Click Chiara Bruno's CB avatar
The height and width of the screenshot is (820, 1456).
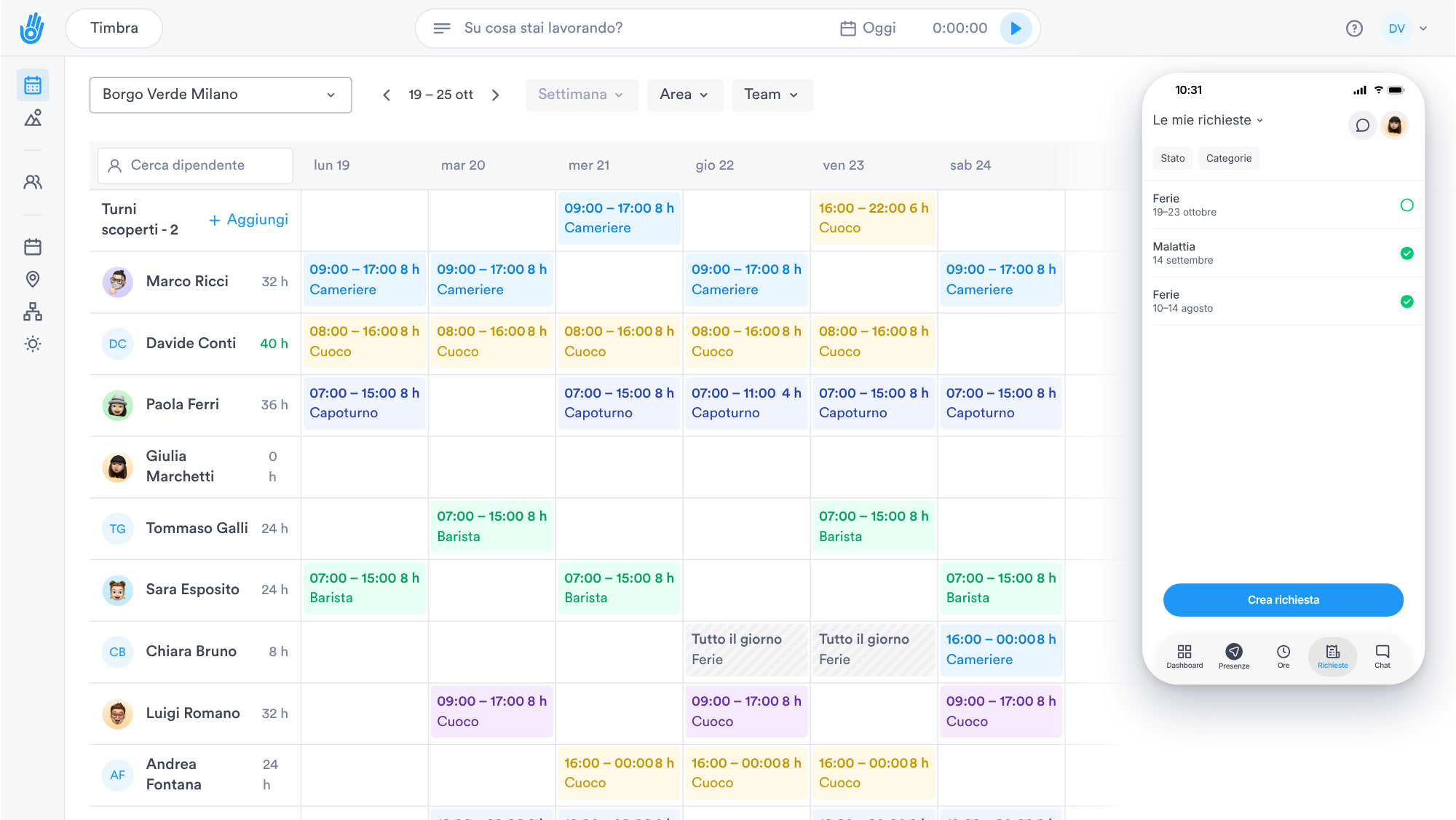[x=117, y=652]
